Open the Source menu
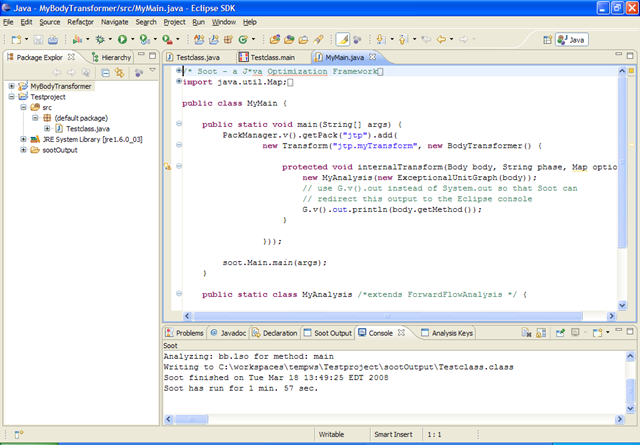 click(x=50, y=22)
